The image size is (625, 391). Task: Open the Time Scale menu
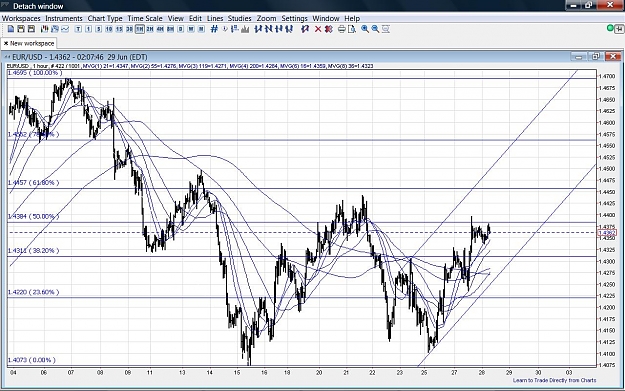coord(145,18)
